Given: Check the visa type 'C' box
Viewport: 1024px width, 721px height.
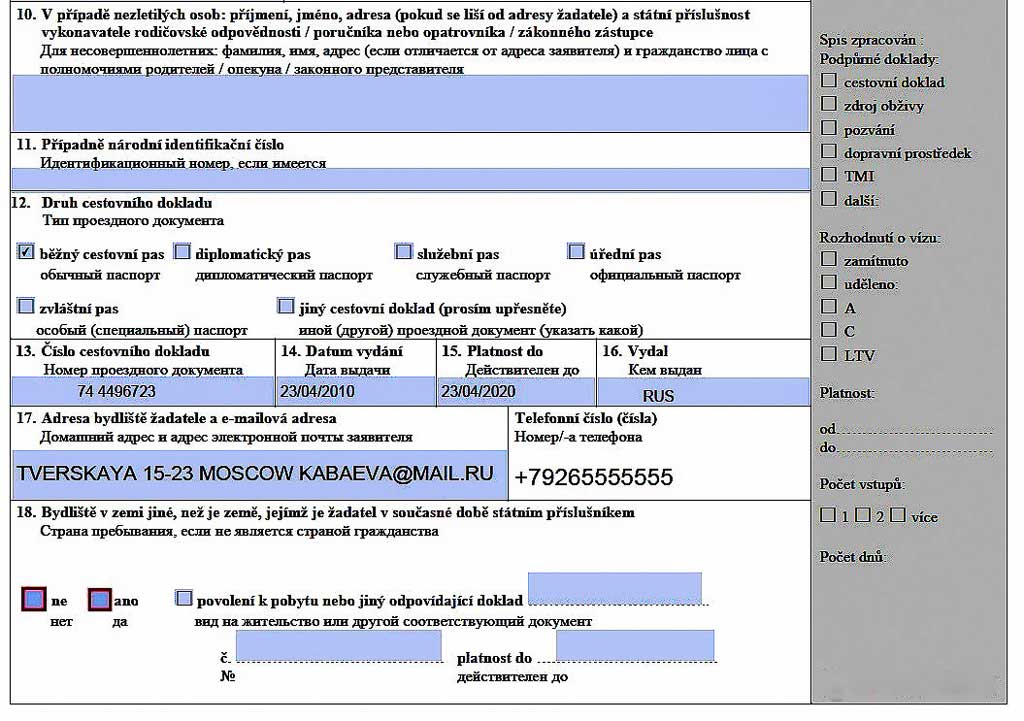Looking at the screenshot, I should click(829, 329).
